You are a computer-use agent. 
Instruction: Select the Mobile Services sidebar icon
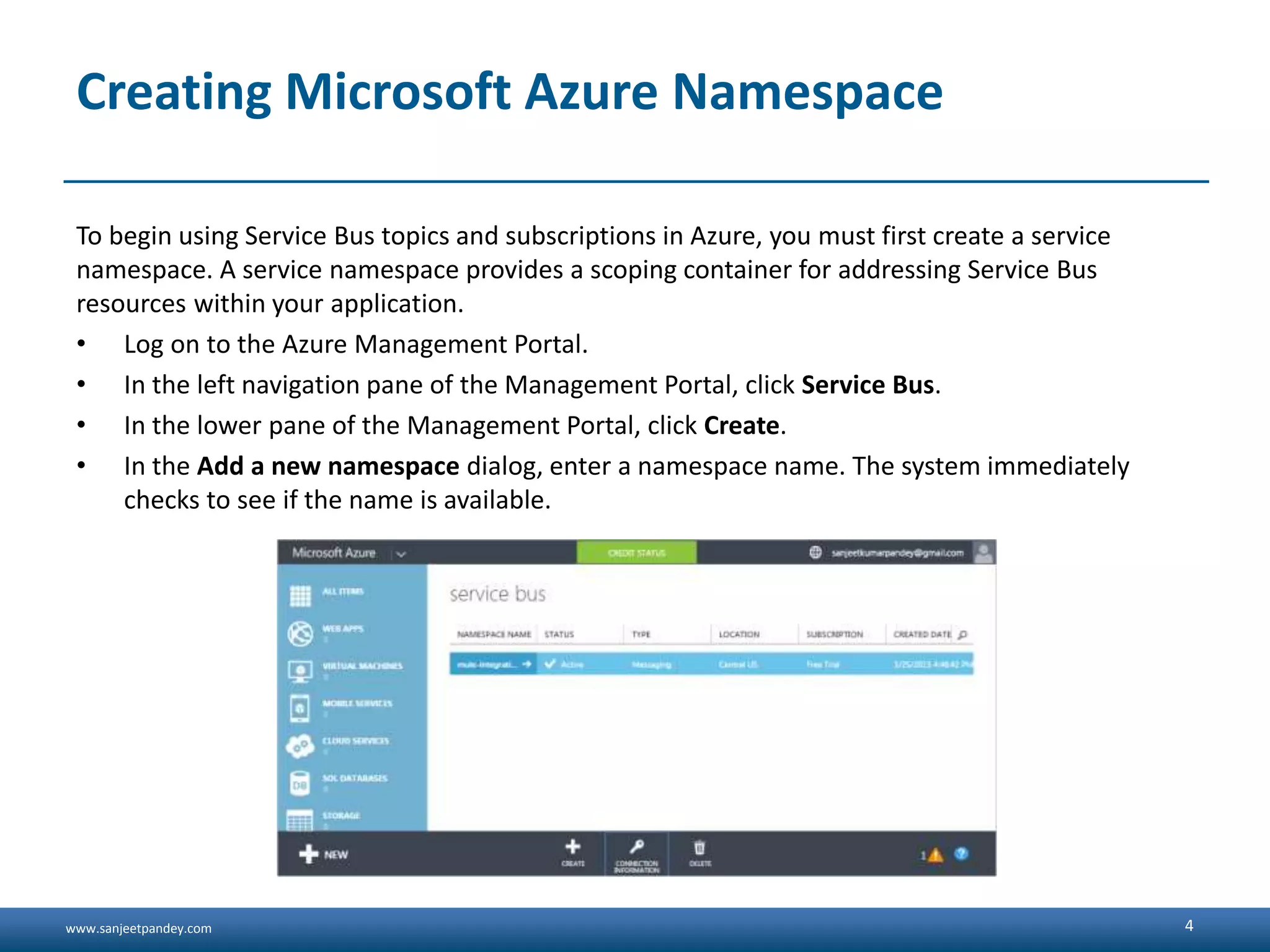[300, 708]
